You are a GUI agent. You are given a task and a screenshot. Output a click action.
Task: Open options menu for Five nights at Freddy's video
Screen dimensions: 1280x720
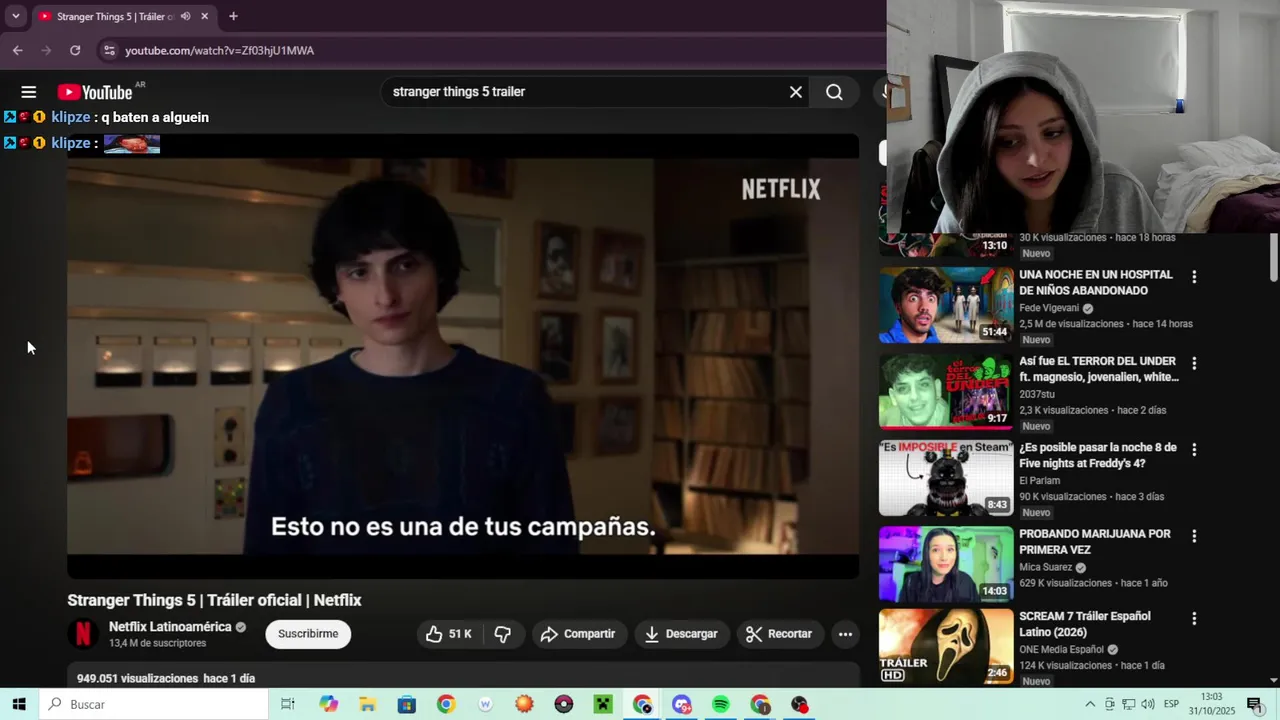pos(1193,450)
